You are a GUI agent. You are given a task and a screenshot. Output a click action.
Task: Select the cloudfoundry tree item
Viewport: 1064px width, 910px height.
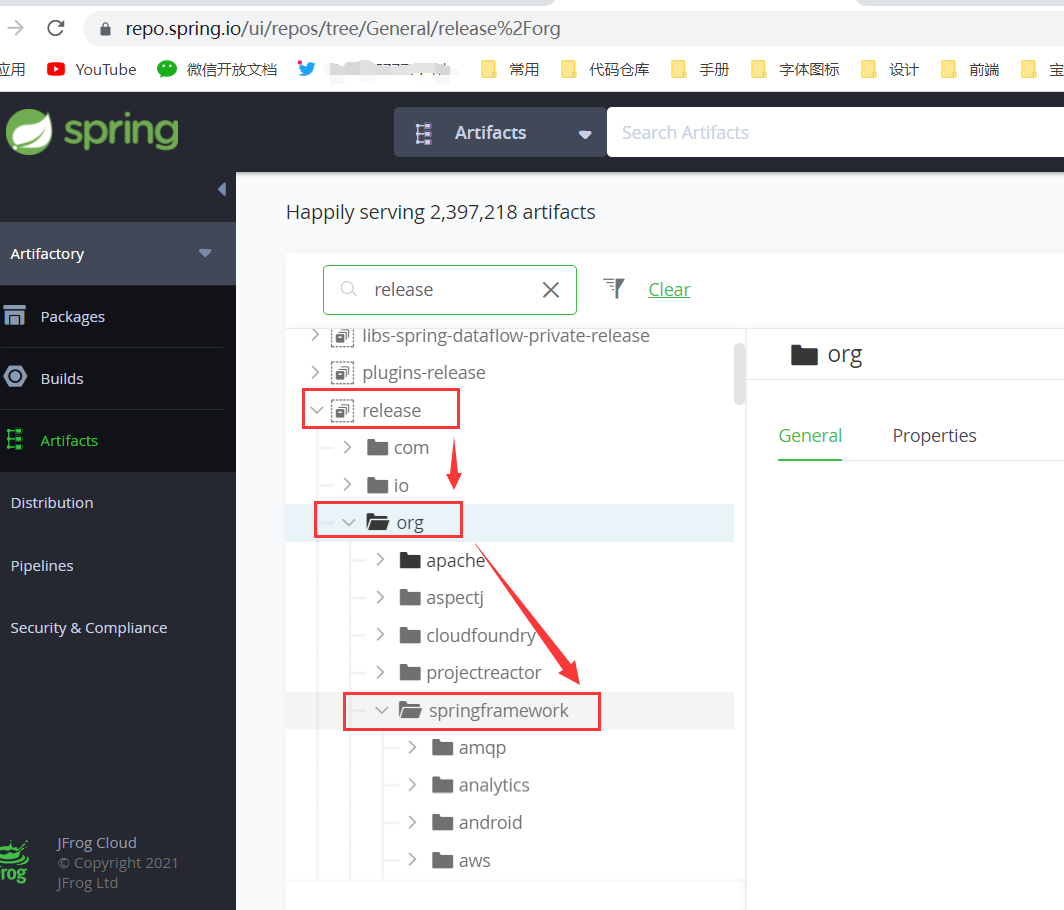(481, 635)
